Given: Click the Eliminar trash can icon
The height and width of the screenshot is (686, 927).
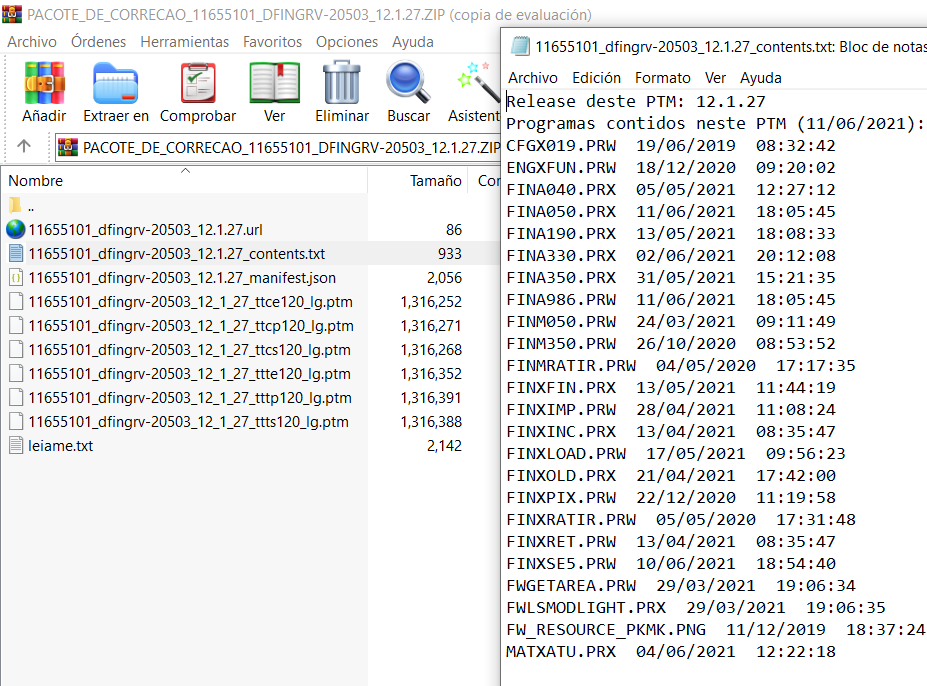Looking at the screenshot, I should 342,82.
